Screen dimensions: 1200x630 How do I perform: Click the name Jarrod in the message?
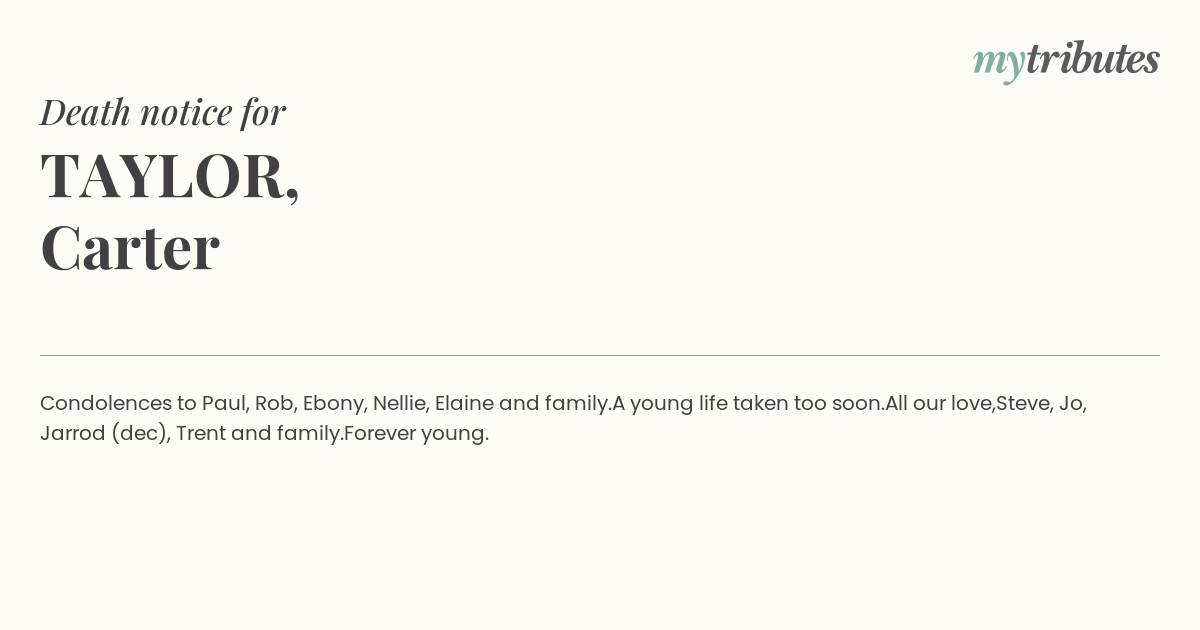pyautogui.click(x=72, y=433)
